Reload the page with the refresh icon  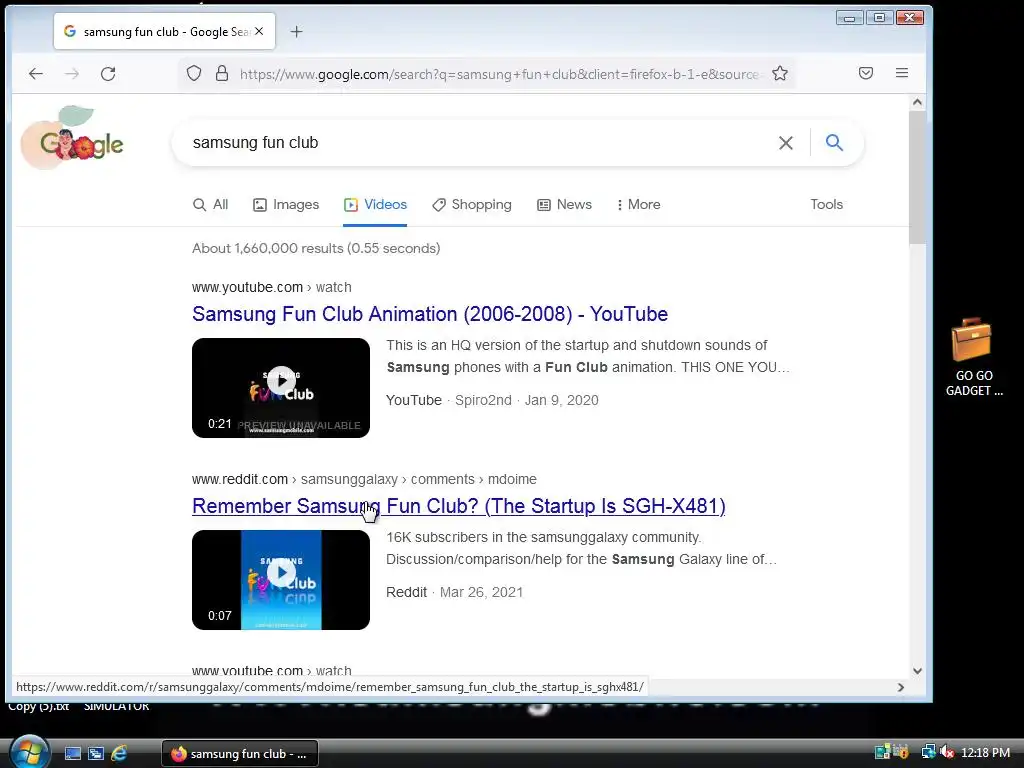[x=108, y=74]
